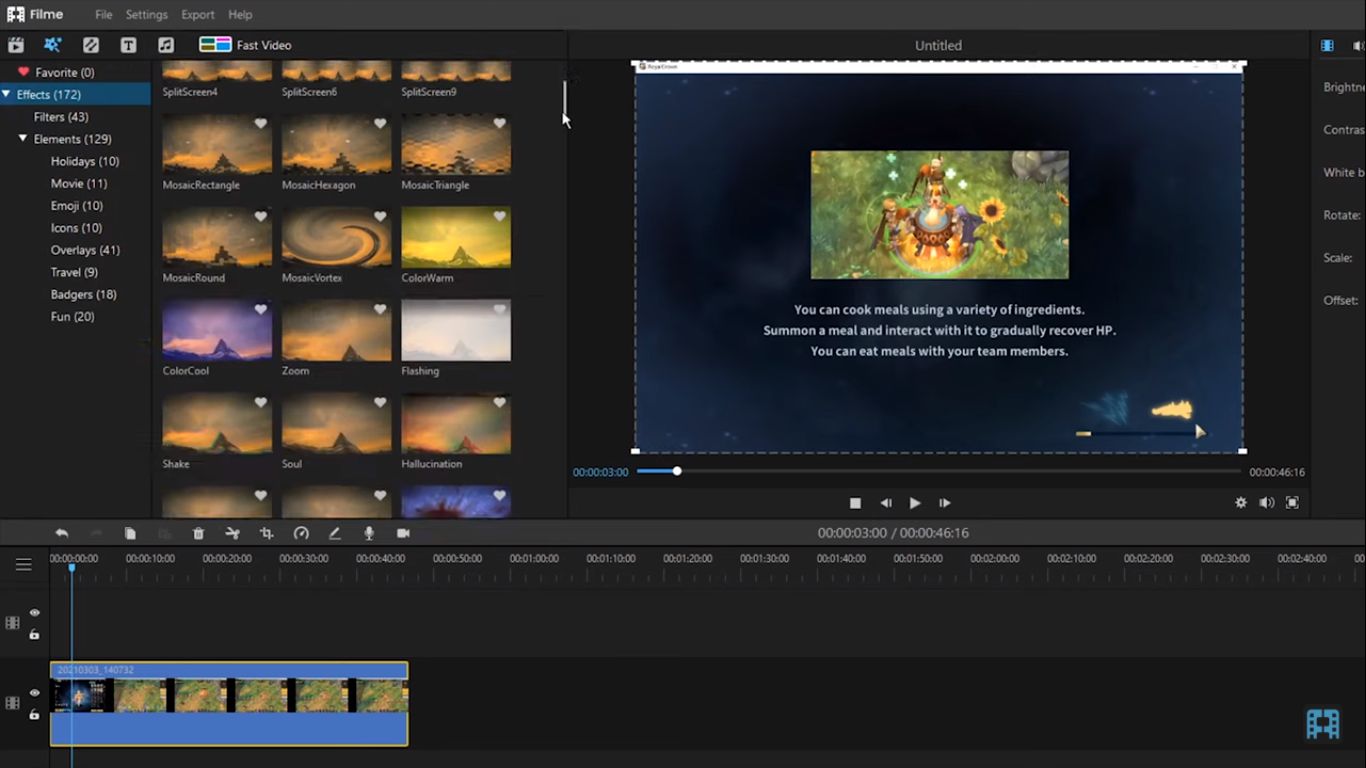Viewport: 1366px width, 768px height.
Task: Select Travel (9) category
Action: tap(75, 272)
